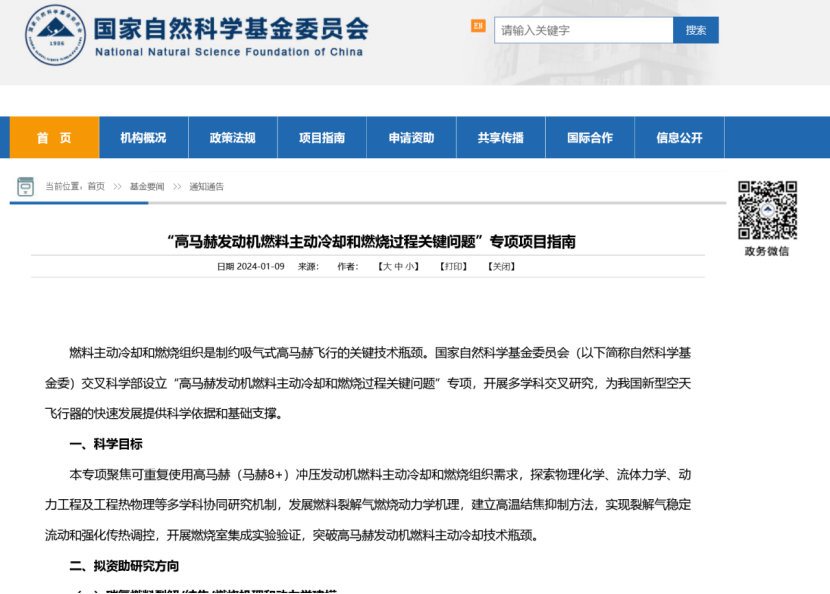Go to the 首页 home tab
Screen dimensions: 830x594
pos(54,138)
